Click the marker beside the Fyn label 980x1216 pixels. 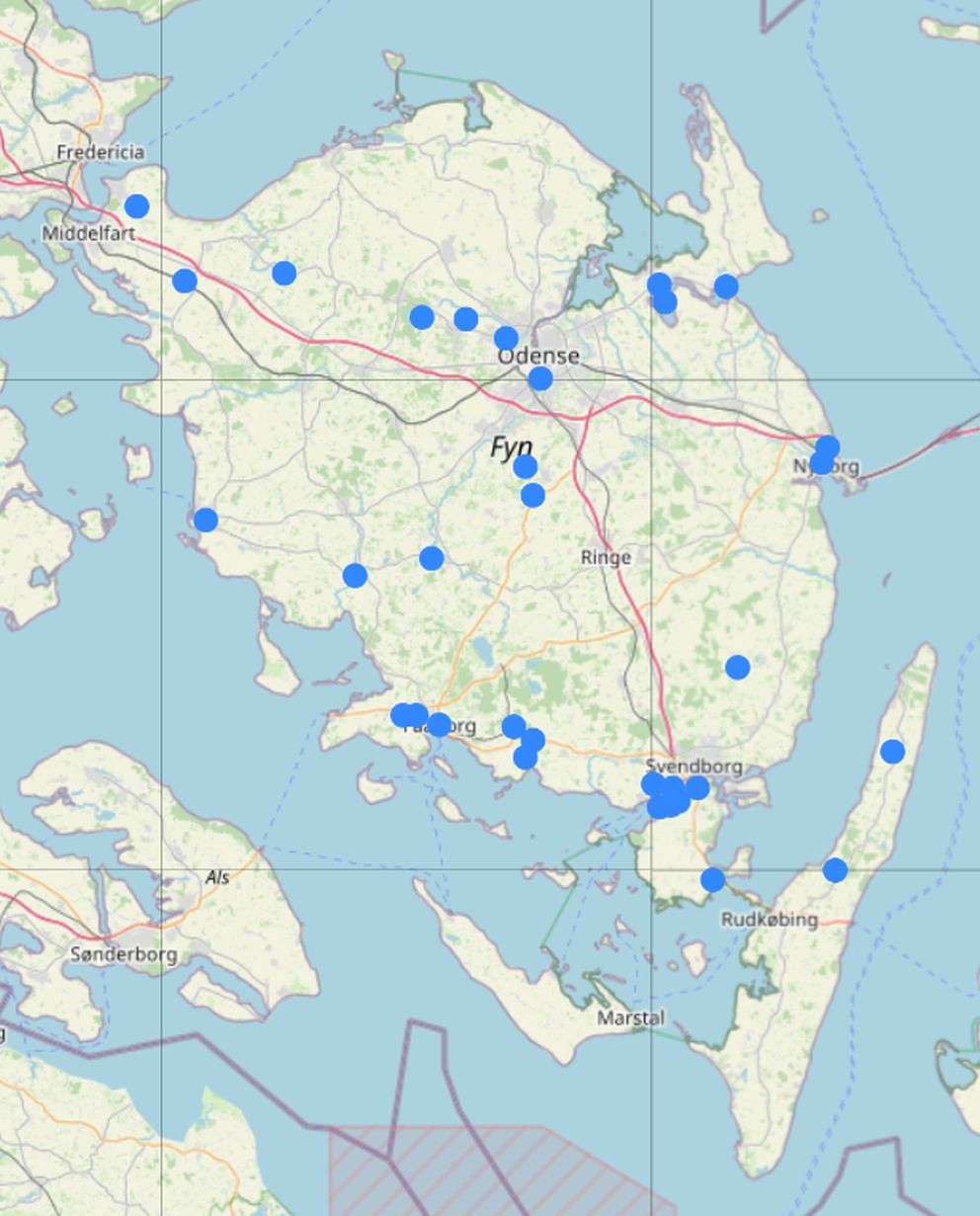click(526, 466)
